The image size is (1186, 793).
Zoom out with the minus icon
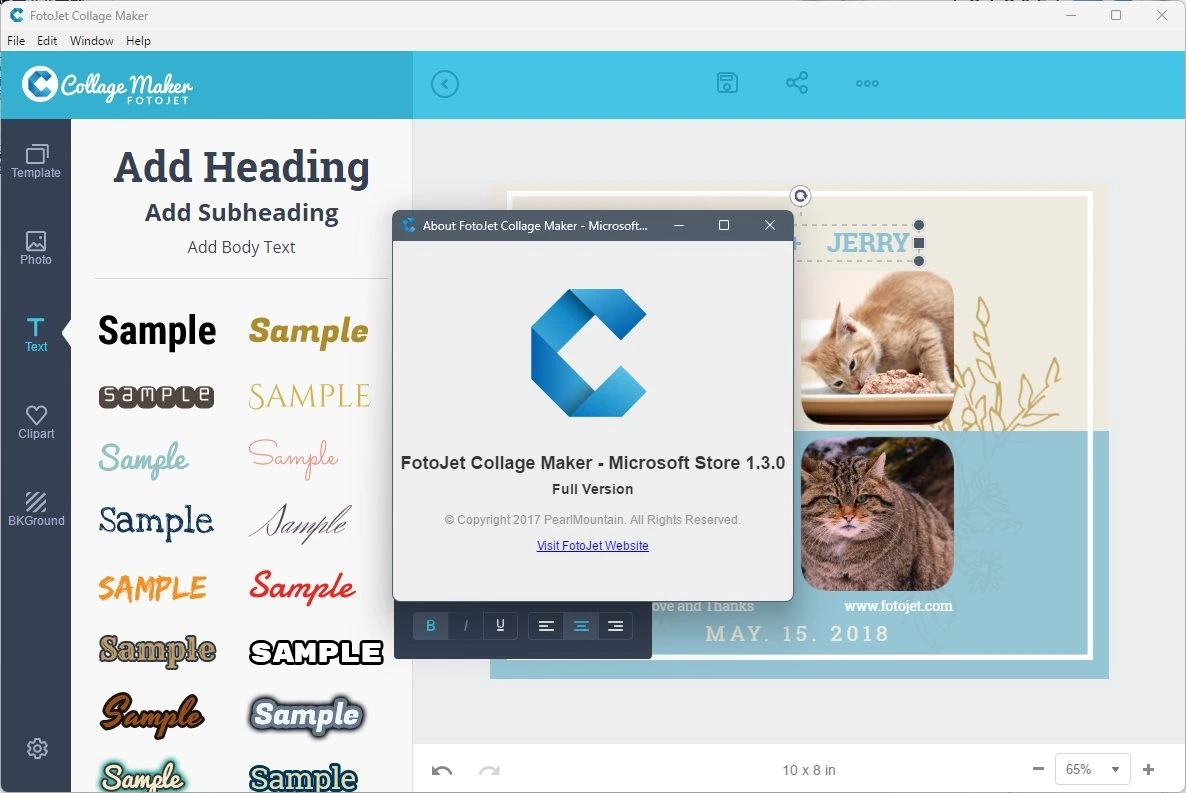tap(1038, 769)
